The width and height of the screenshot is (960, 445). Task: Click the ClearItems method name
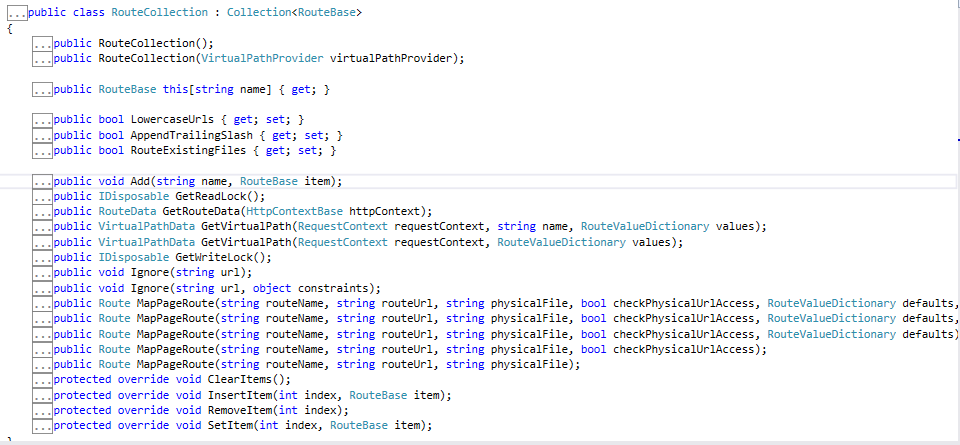pyautogui.click(x=240, y=380)
